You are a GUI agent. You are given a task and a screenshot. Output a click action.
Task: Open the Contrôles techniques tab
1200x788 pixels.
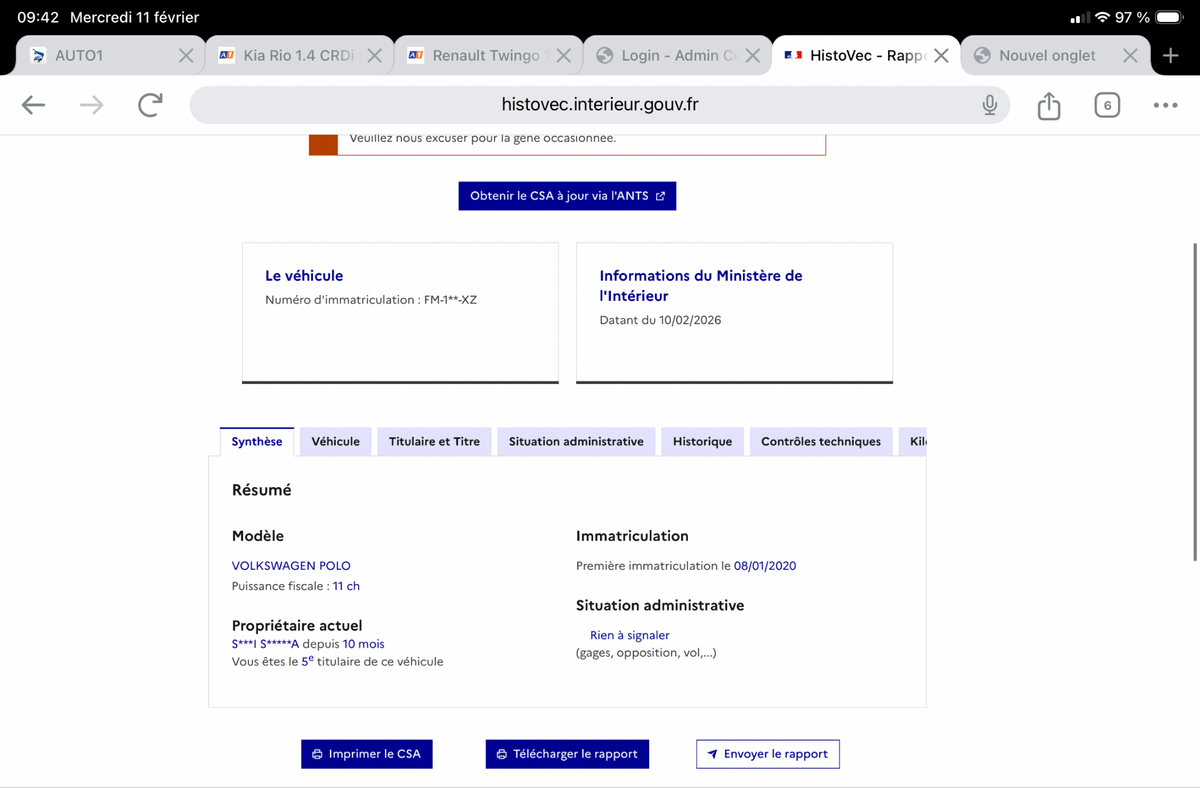coord(821,441)
